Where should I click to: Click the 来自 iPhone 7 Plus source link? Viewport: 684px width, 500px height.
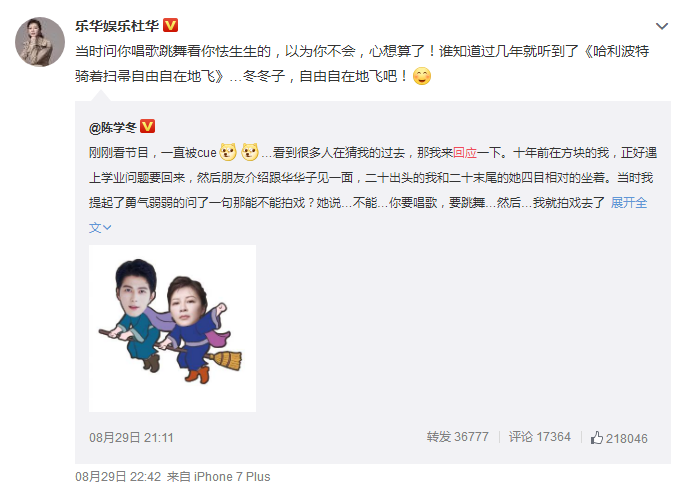[x=219, y=476]
